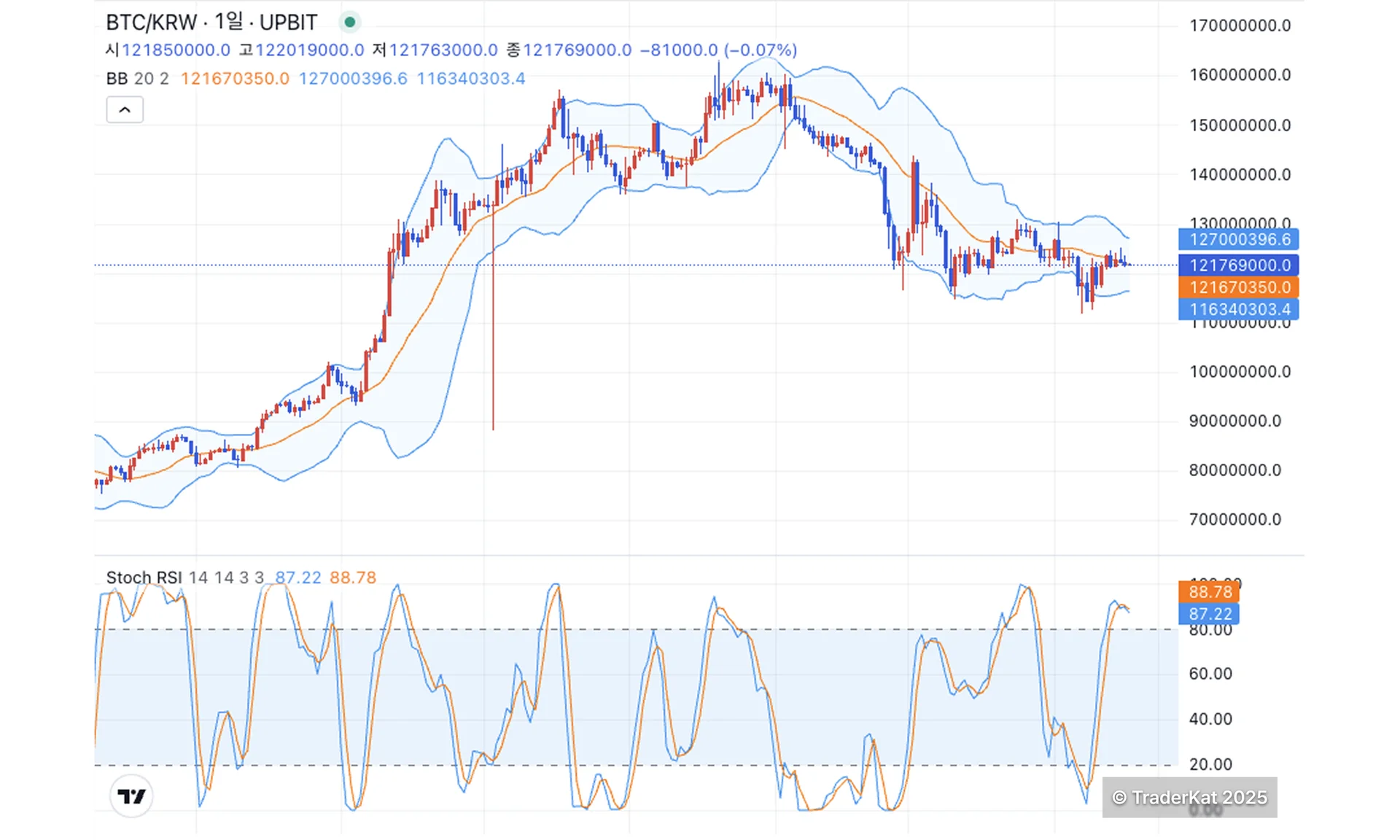1400x840 pixels.
Task: Click the BTC/KRW symbol title
Action: coord(151,22)
